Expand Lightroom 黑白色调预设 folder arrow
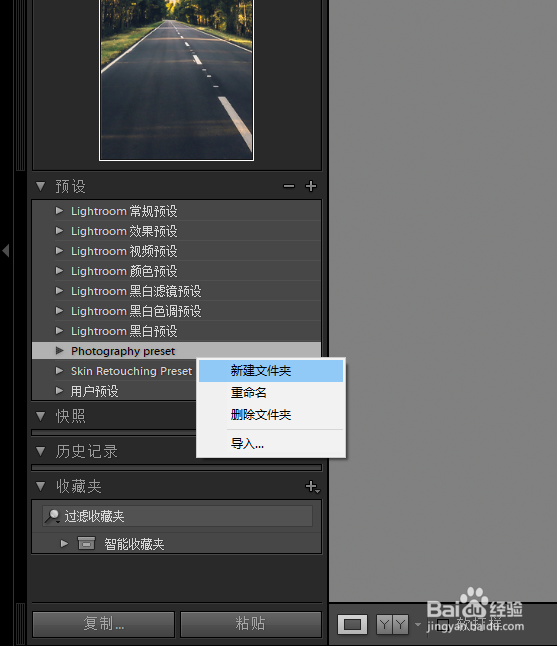 pos(59,311)
